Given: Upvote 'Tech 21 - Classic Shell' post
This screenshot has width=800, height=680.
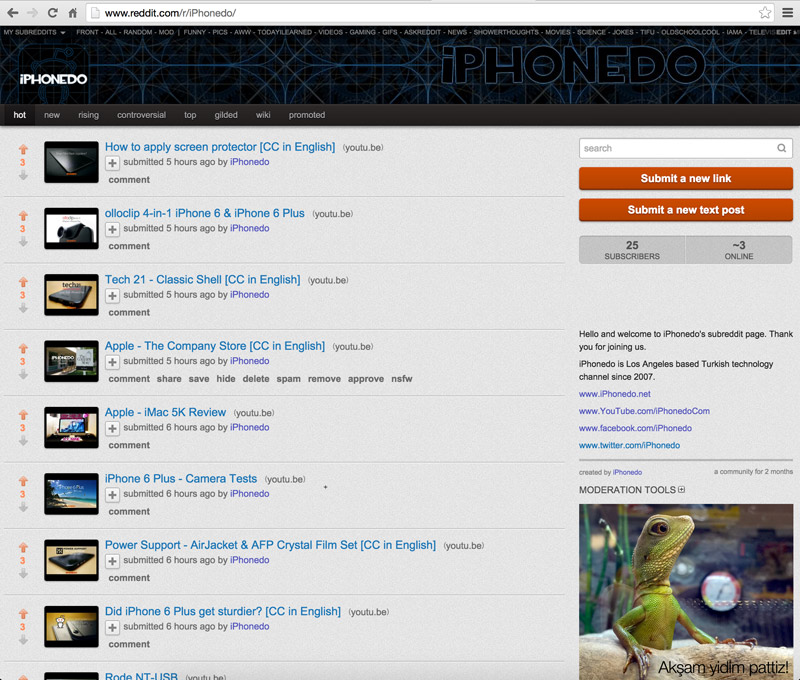Looking at the screenshot, I should 23,282.
